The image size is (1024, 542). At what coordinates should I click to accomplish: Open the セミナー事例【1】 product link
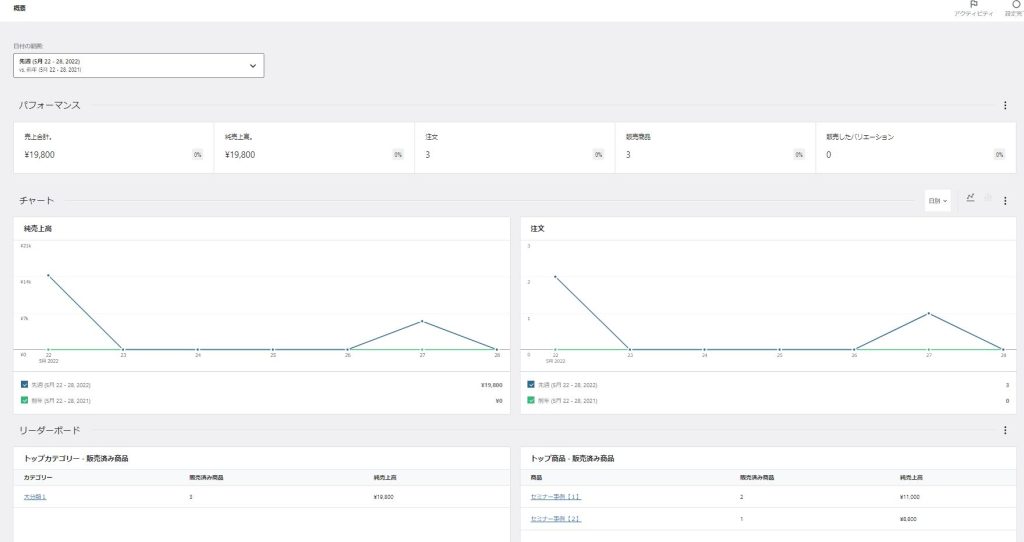[555, 497]
